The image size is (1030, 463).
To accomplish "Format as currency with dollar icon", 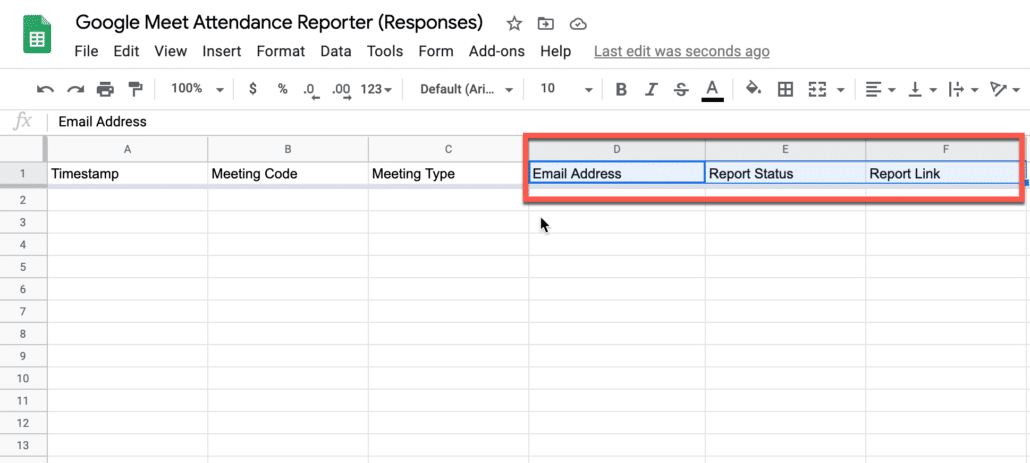I will pyautogui.click(x=253, y=89).
